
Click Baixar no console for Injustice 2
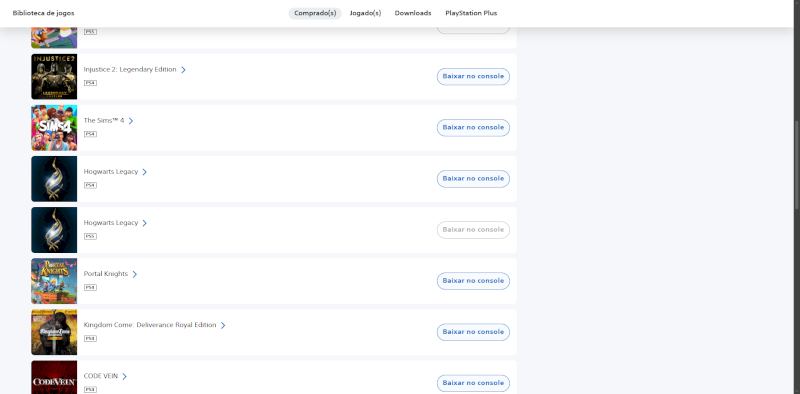pyautogui.click(x=473, y=77)
